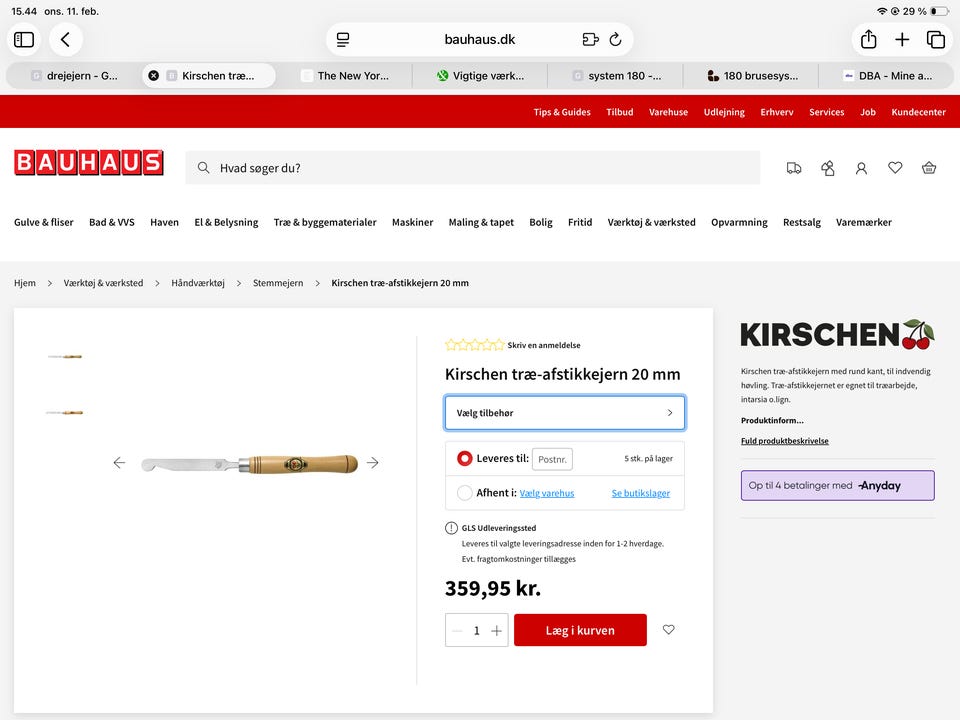The image size is (960, 720).
Task: Go back to the previous page
Action: tap(66, 40)
